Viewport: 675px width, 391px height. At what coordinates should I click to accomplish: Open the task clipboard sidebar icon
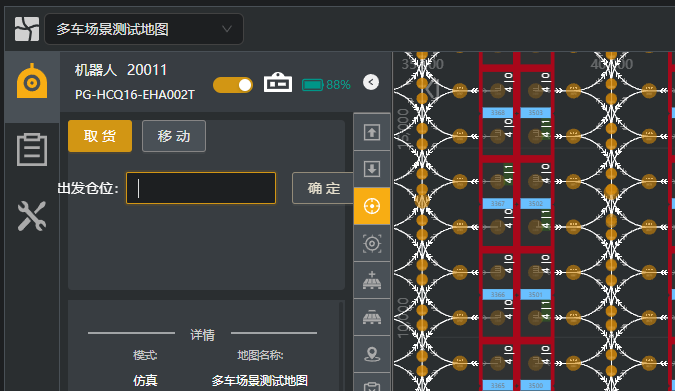(x=32, y=149)
